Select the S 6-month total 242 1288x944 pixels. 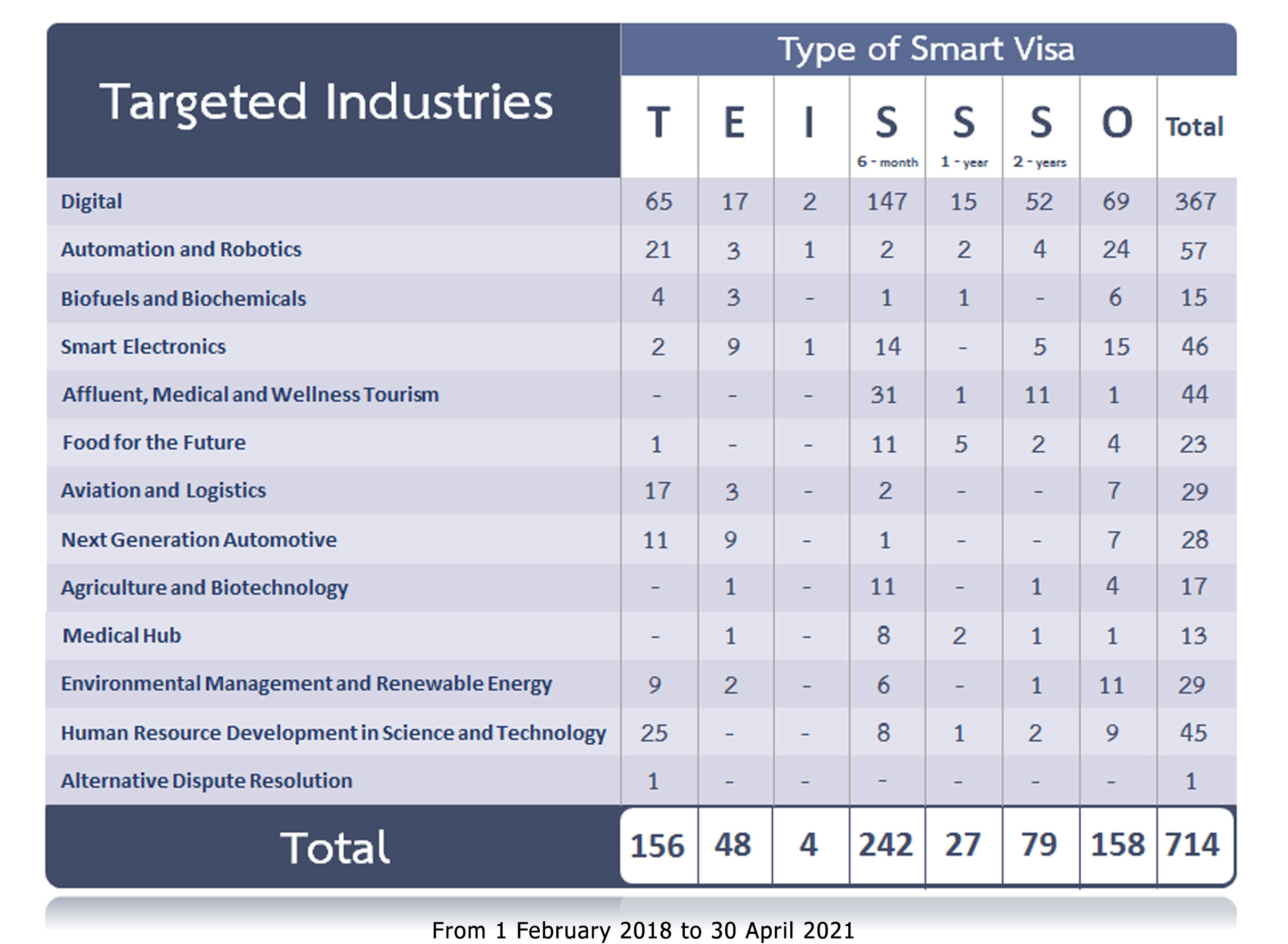click(x=886, y=845)
